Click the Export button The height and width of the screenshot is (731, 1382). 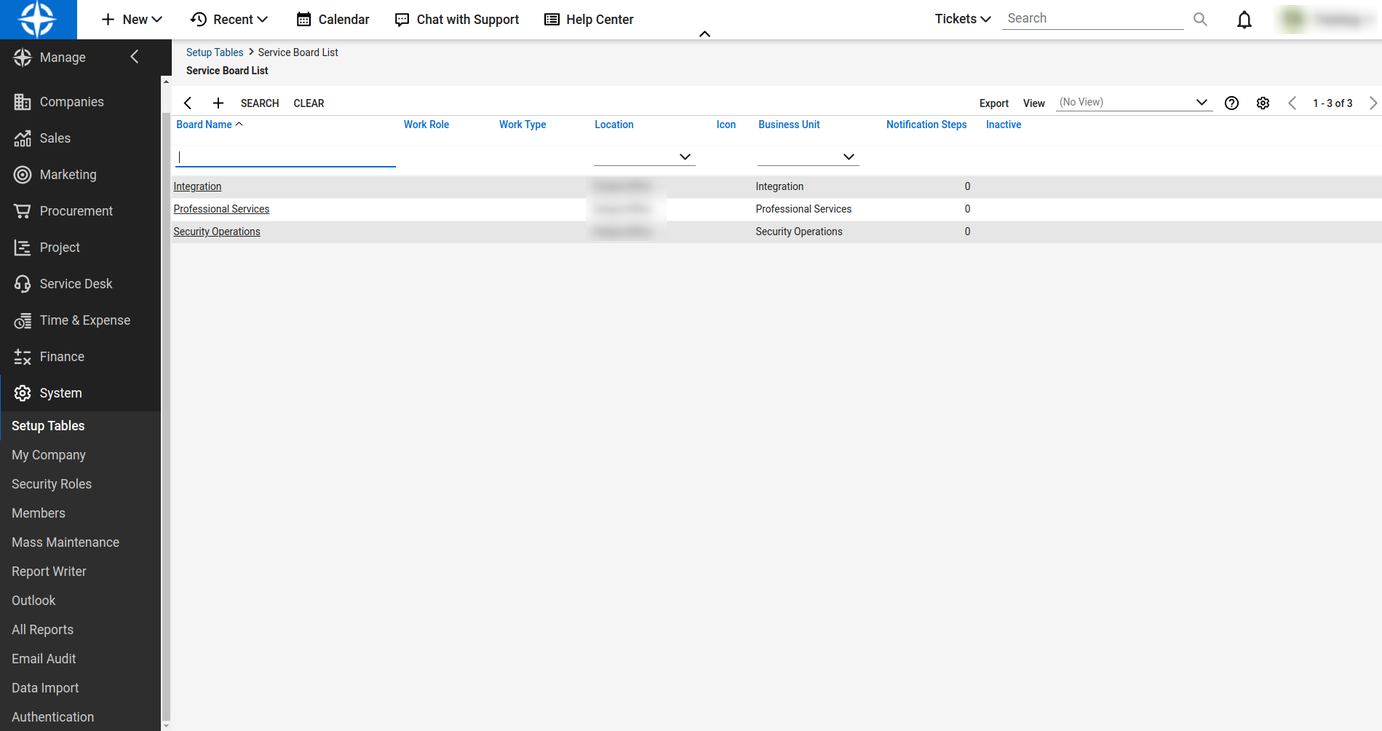[x=993, y=103]
